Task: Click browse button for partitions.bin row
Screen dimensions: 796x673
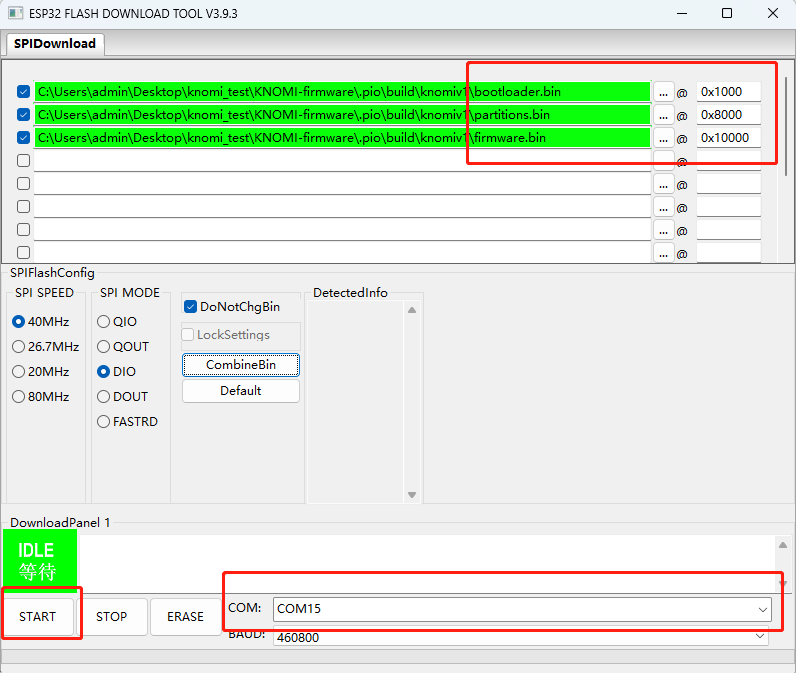Action: click(664, 115)
